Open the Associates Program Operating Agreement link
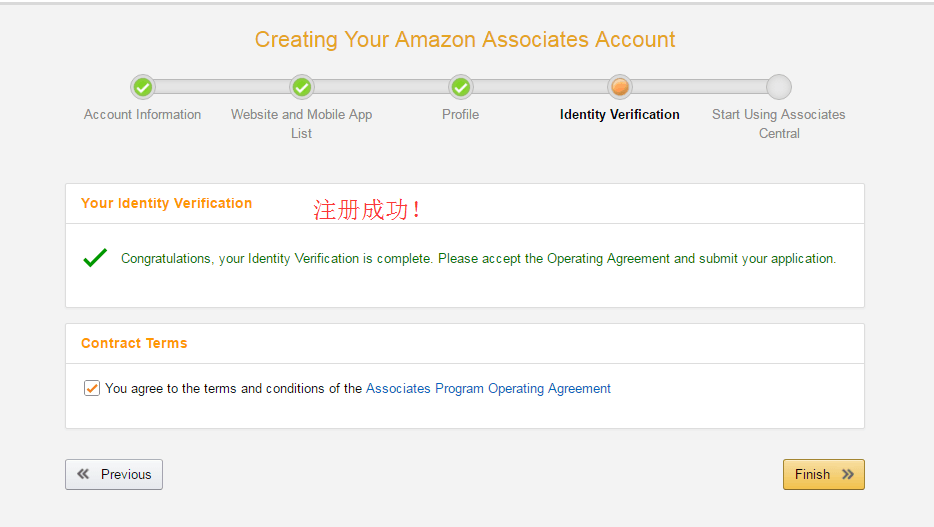The height and width of the screenshot is (527, 934). point(488,389)
